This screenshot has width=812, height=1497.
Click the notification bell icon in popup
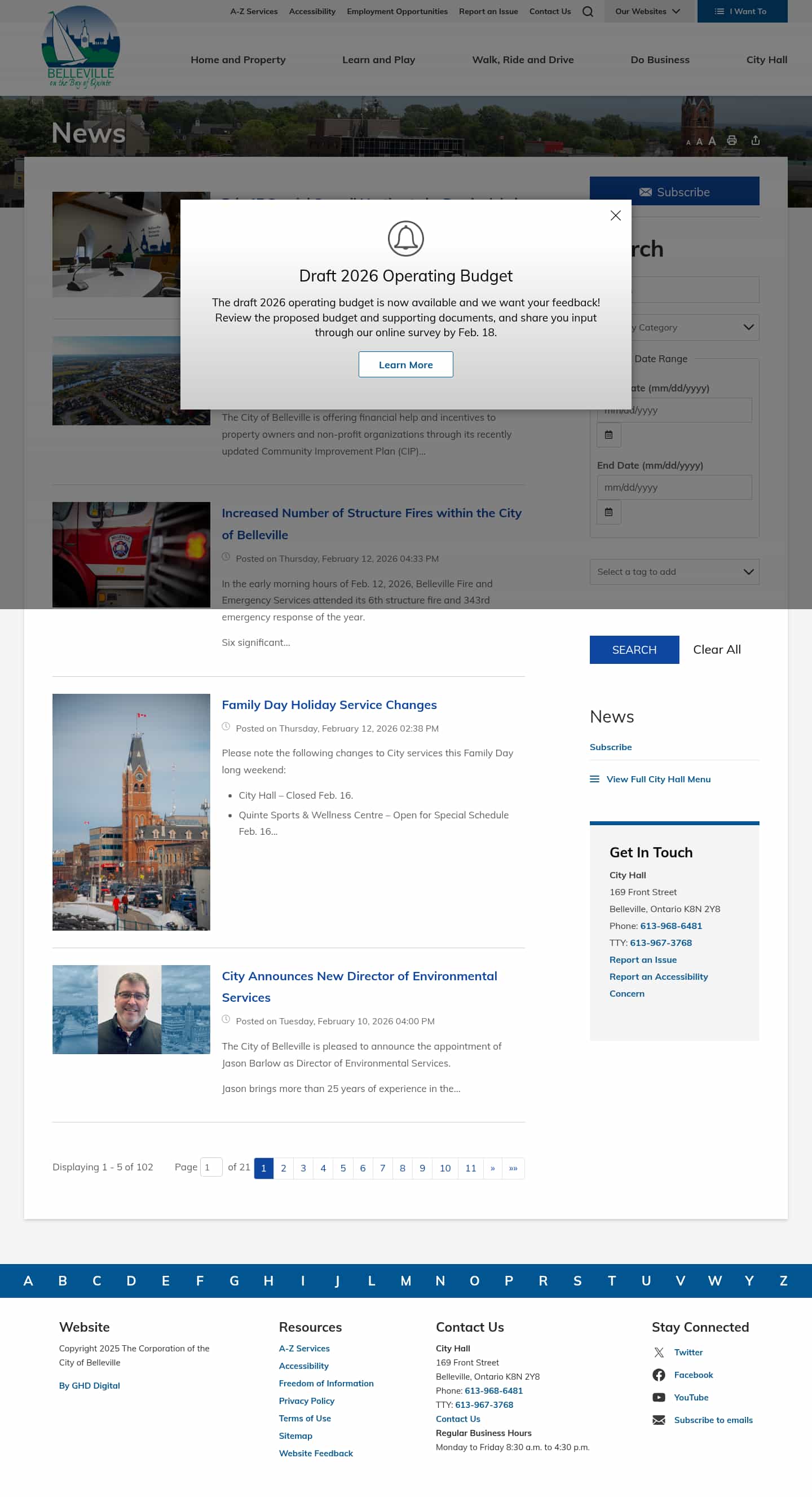(x=405, y=238)
